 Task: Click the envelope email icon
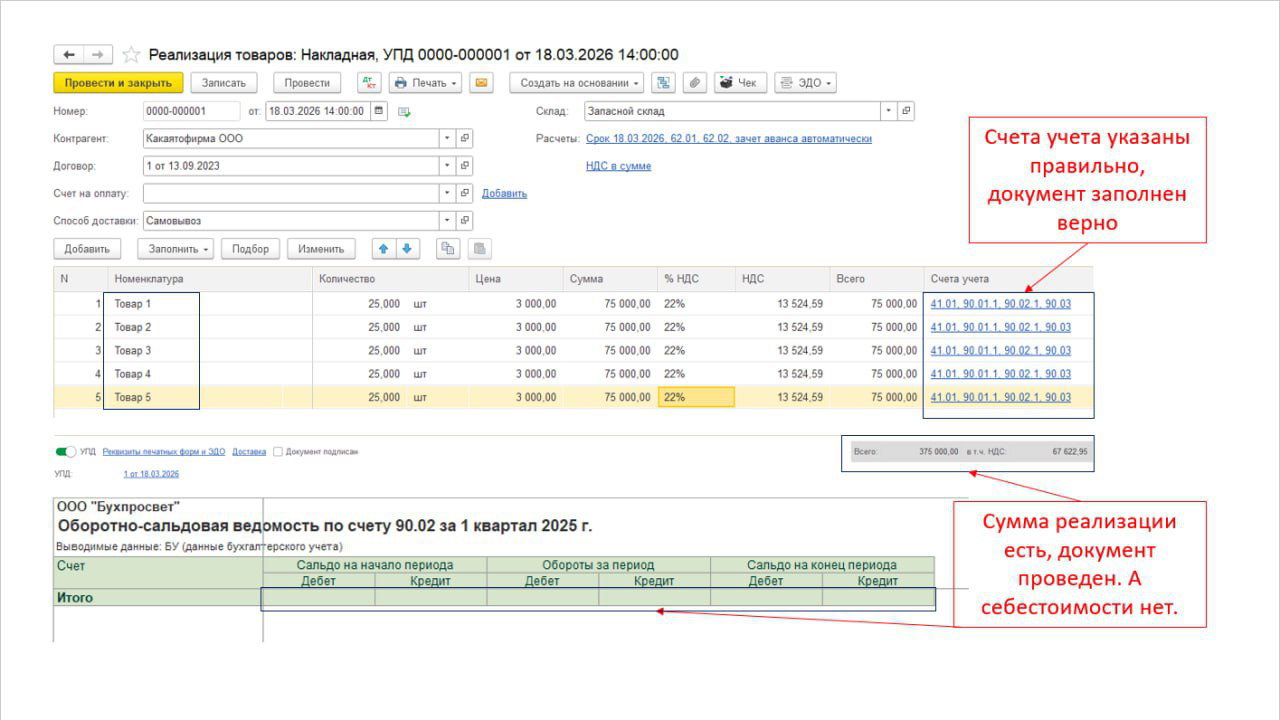click(481, 83)
